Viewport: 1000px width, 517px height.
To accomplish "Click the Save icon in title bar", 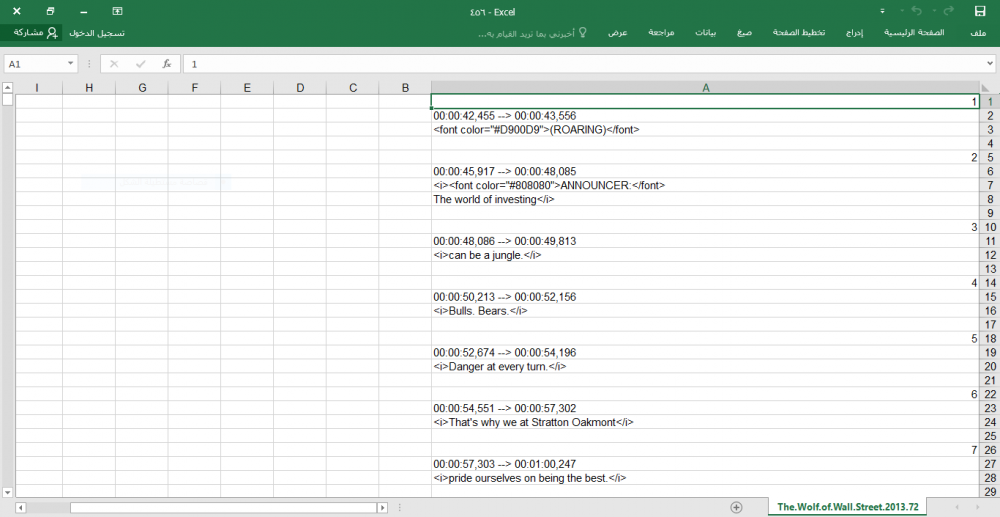I will [x=980, y=11].
